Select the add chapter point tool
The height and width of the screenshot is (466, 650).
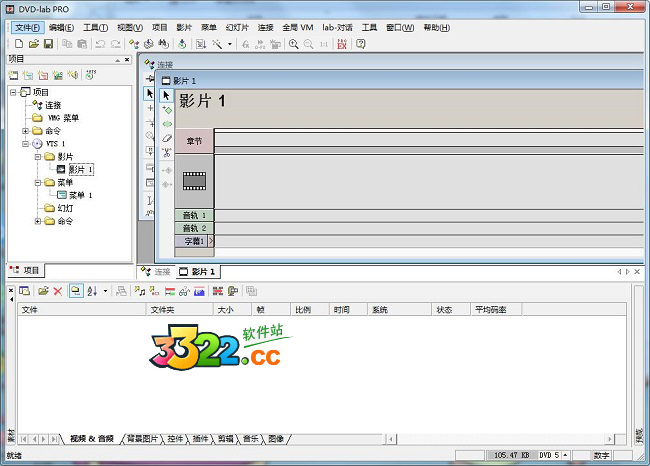pos(167,110)
